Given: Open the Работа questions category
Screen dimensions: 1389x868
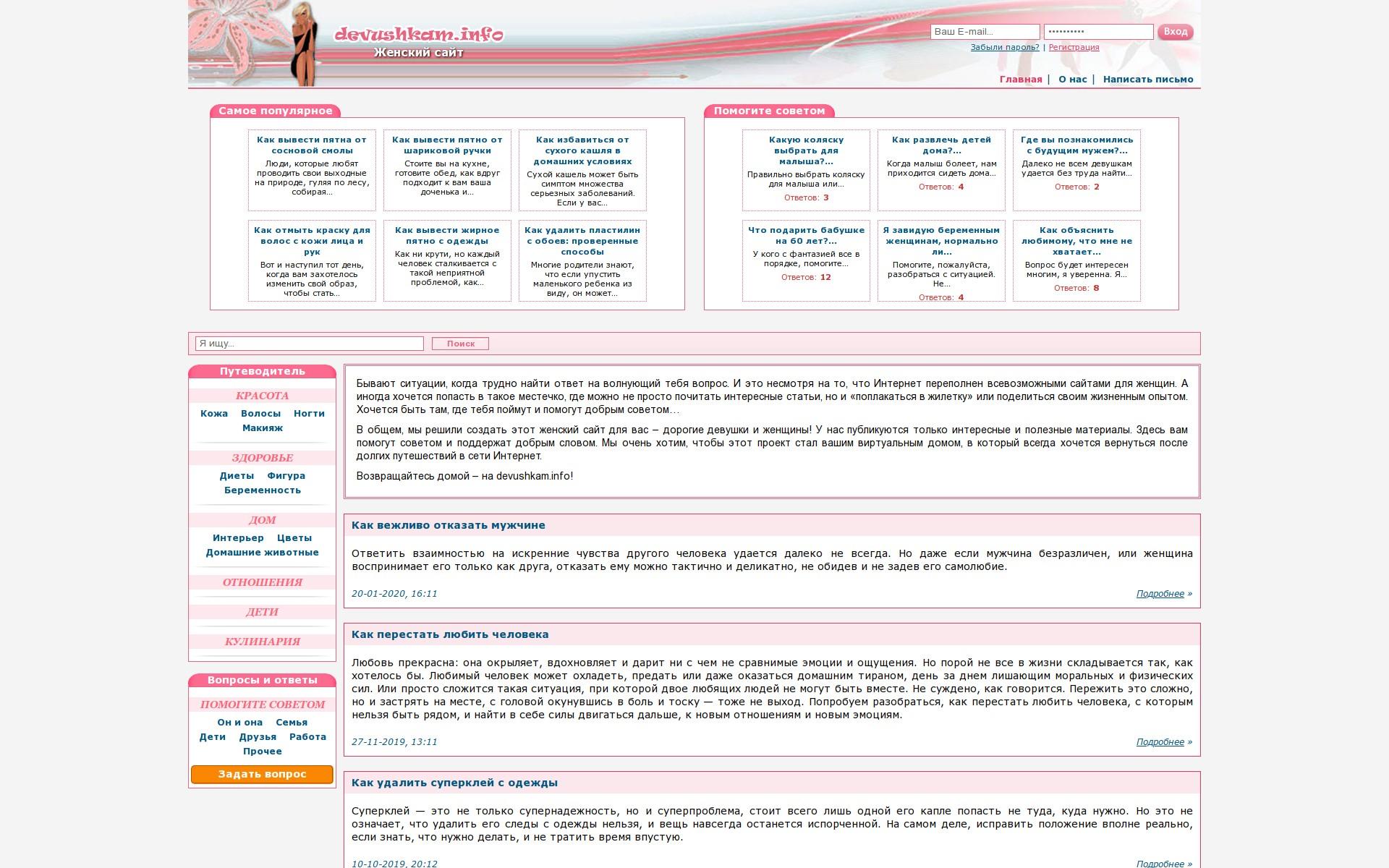Looking at the screenshot, I should tap(307, 737).
